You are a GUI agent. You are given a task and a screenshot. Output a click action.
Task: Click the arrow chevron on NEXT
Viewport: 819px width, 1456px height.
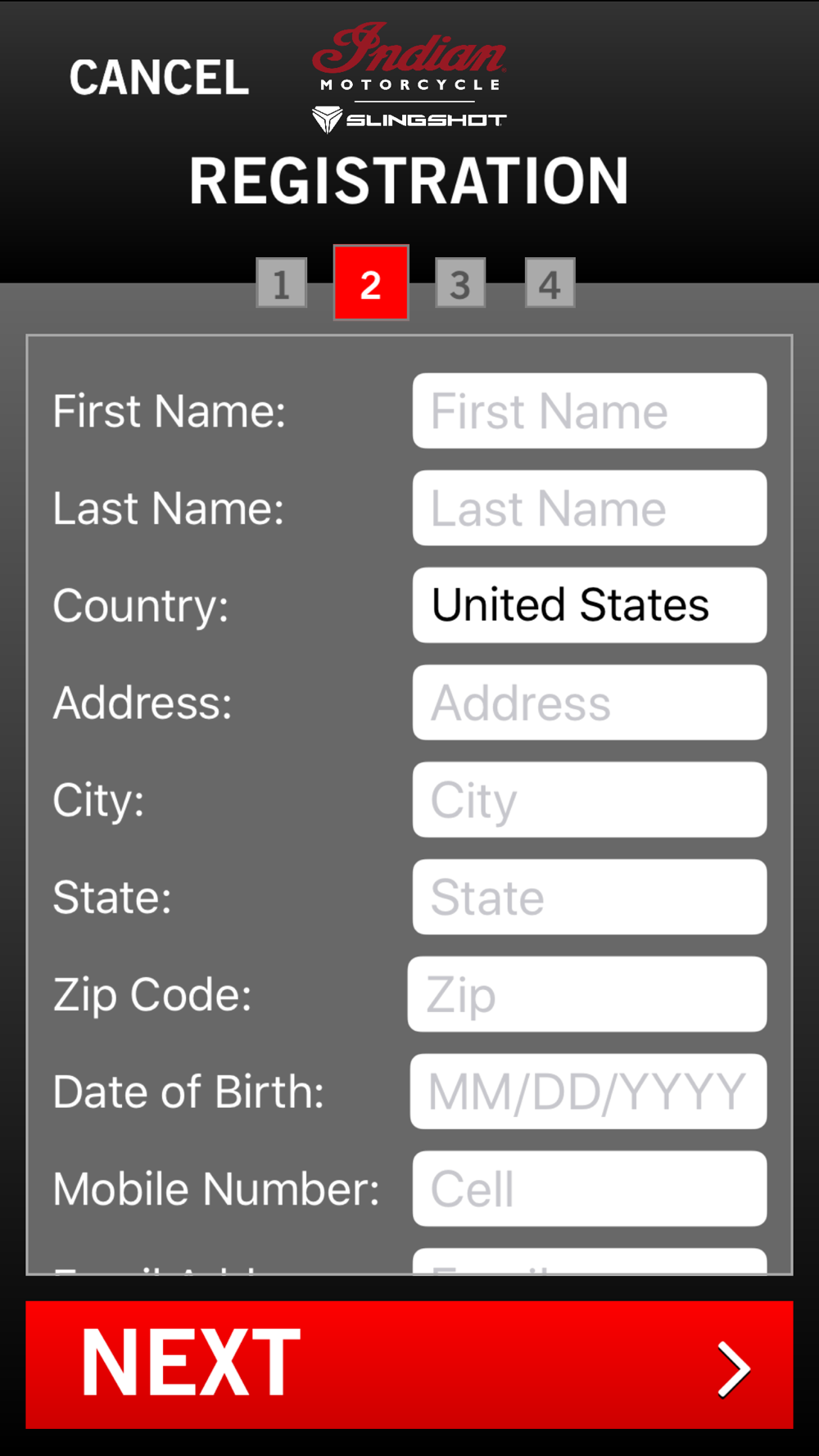(733, 1368)
